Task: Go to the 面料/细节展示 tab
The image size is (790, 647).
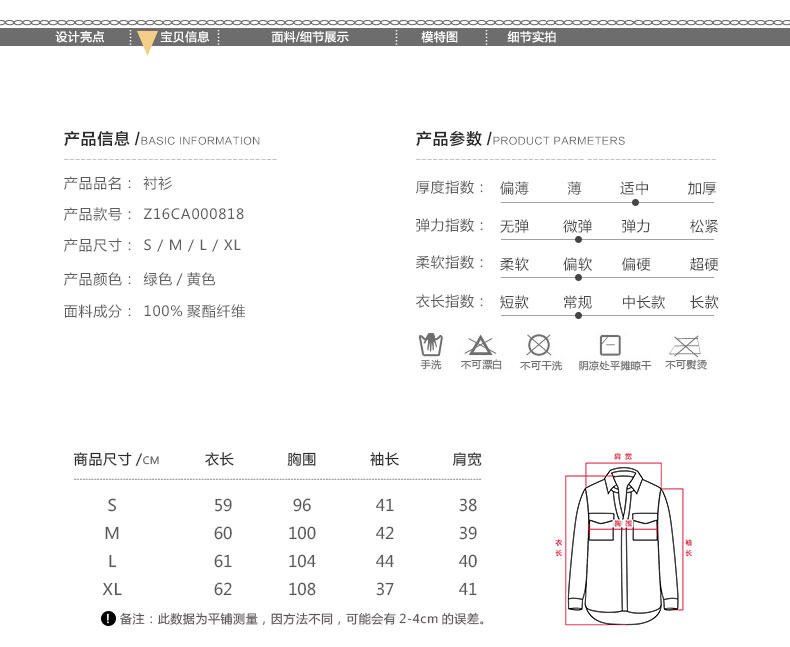Action: point(310,37)
